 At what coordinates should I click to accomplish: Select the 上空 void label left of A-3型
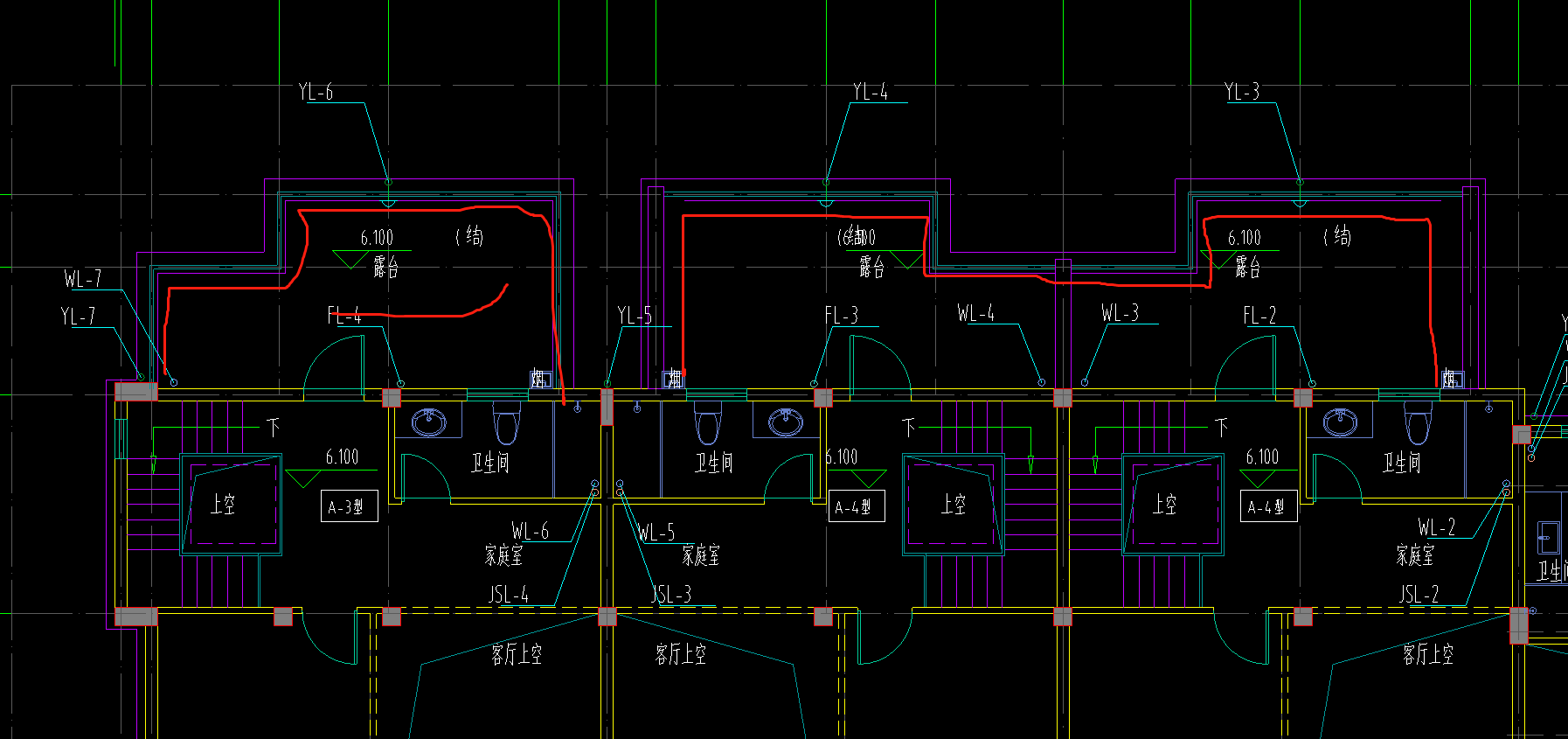point(223,505)
